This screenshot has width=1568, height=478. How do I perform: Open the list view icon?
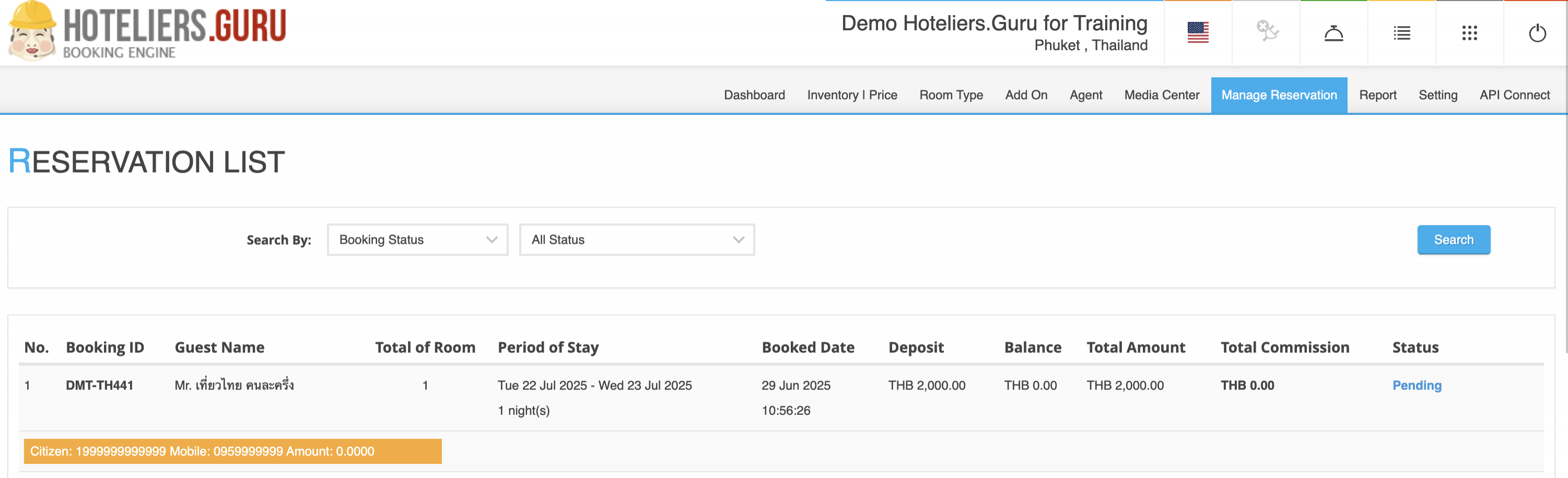[1401, 33]
